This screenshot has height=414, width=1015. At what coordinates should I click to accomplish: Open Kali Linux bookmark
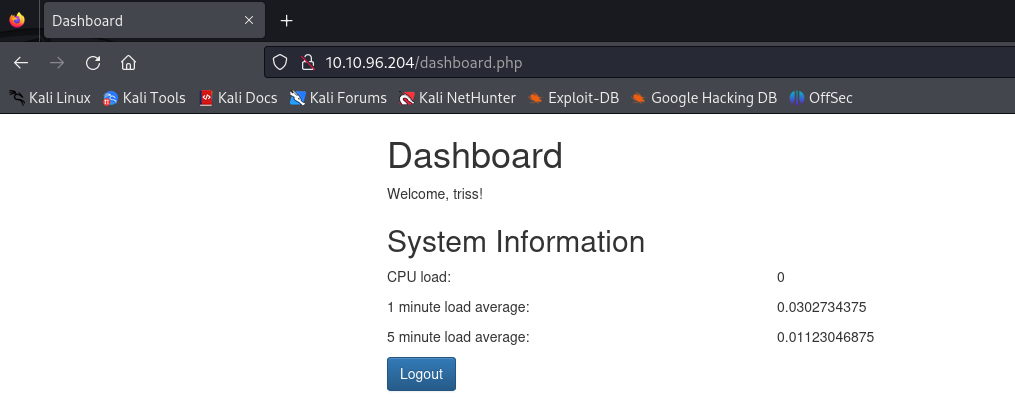(x=50, y=98)
